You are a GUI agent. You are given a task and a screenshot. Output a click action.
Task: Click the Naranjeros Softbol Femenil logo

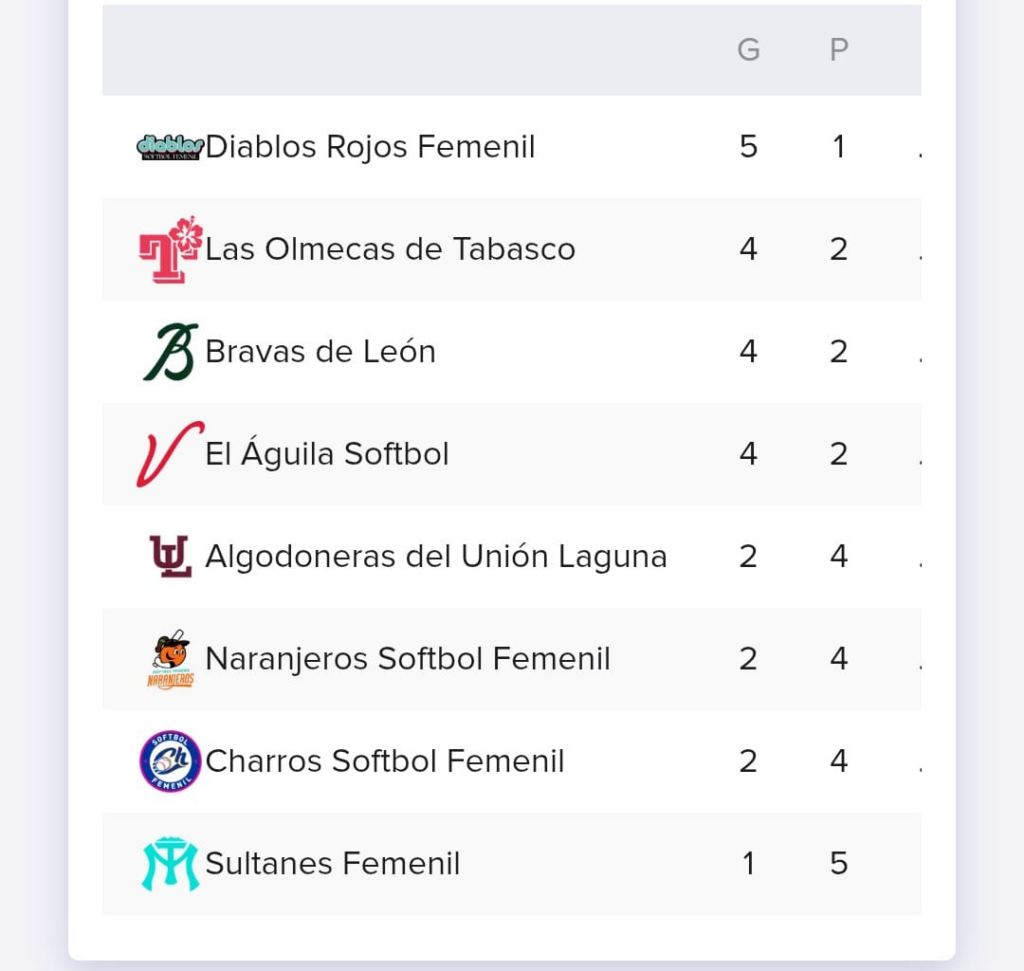pyautogui.click(x=170, y=659)
